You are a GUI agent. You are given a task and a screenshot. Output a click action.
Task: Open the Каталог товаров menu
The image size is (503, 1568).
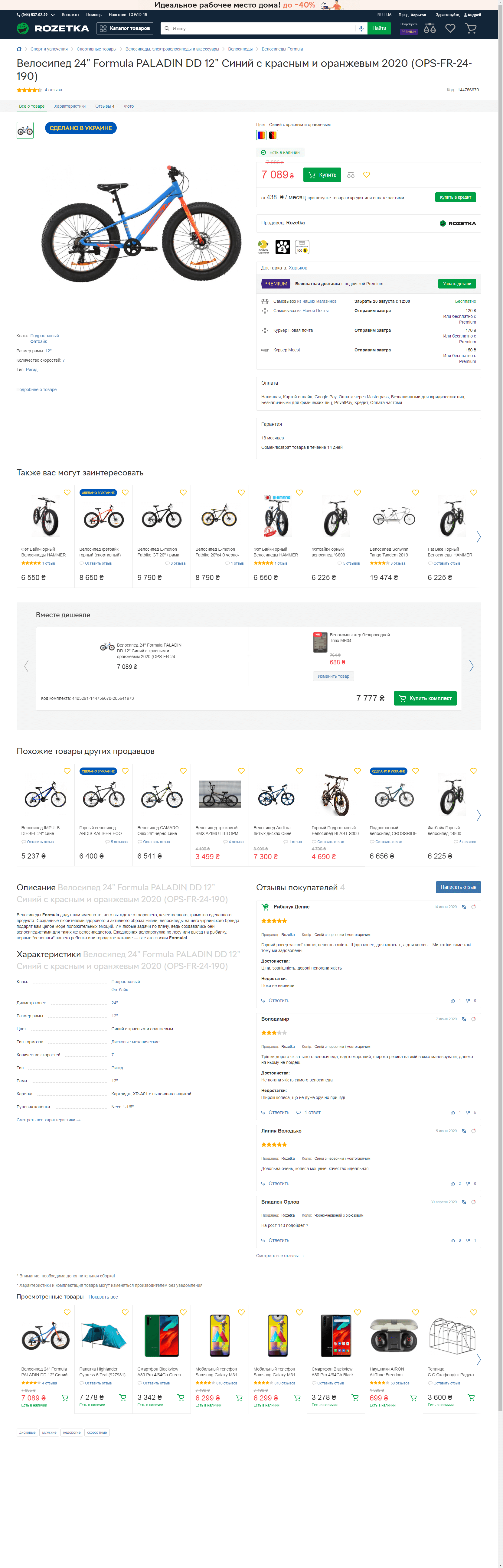[125, 29]
